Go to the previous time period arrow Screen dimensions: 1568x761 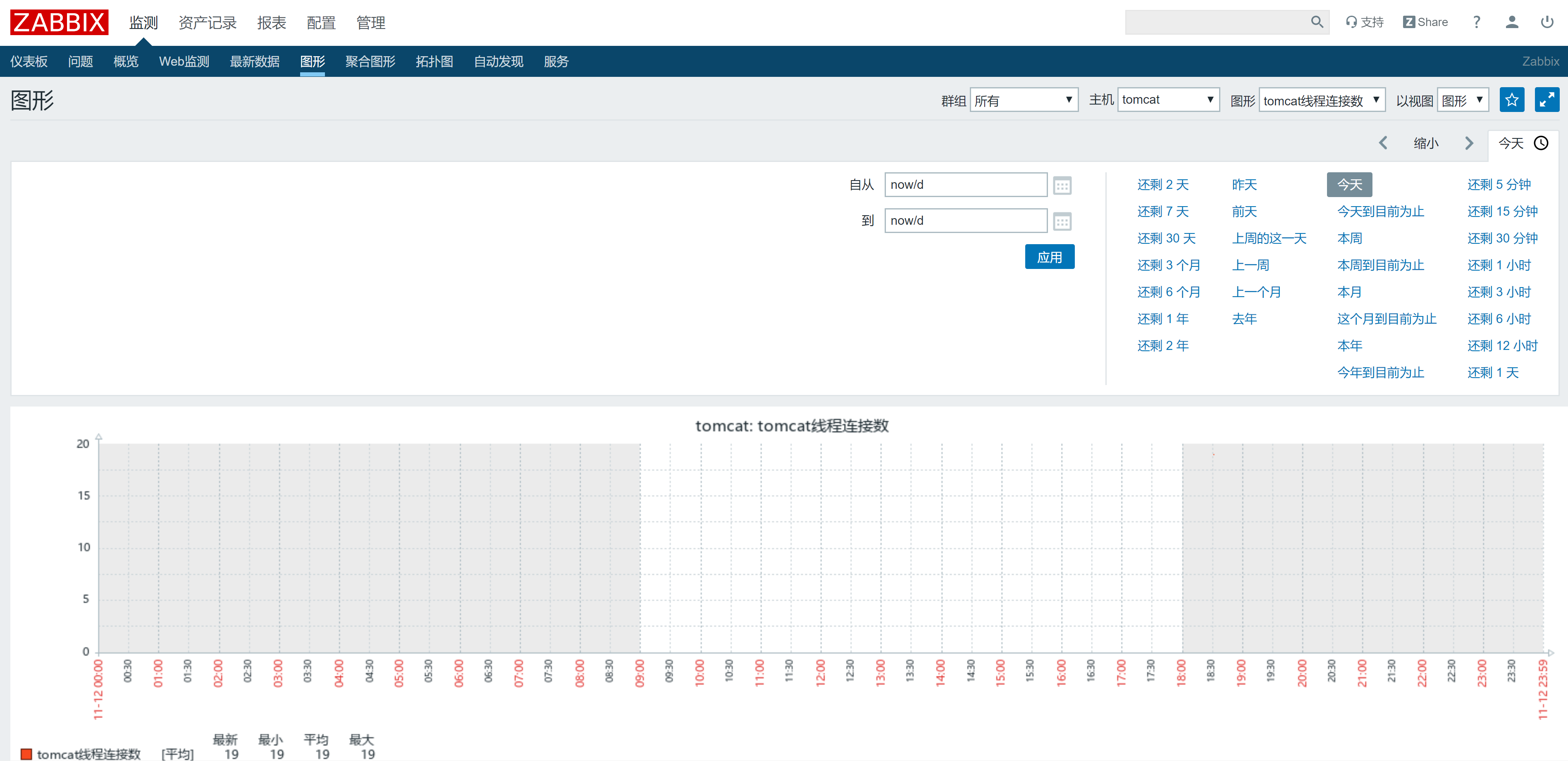pos(1383,143)
